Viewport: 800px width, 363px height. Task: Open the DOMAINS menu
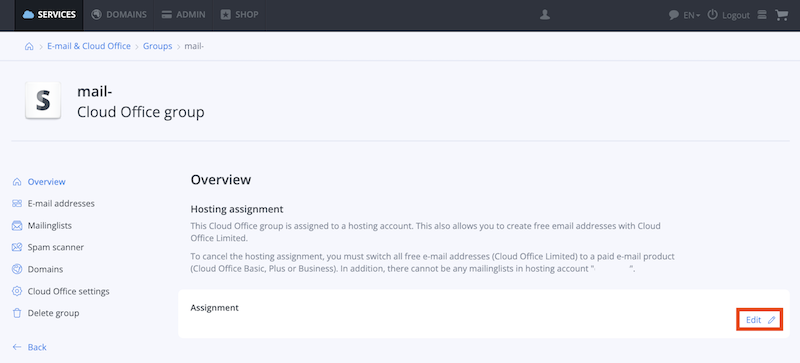tap(118, 15)
